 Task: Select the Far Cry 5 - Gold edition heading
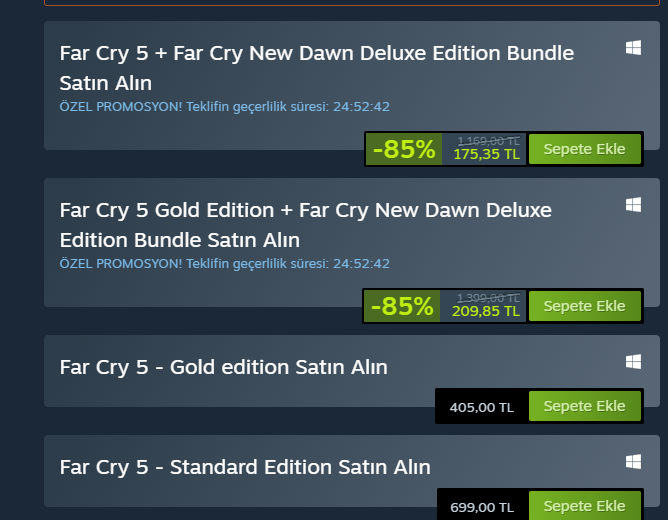pyautogui.click(x=223, y=367)
